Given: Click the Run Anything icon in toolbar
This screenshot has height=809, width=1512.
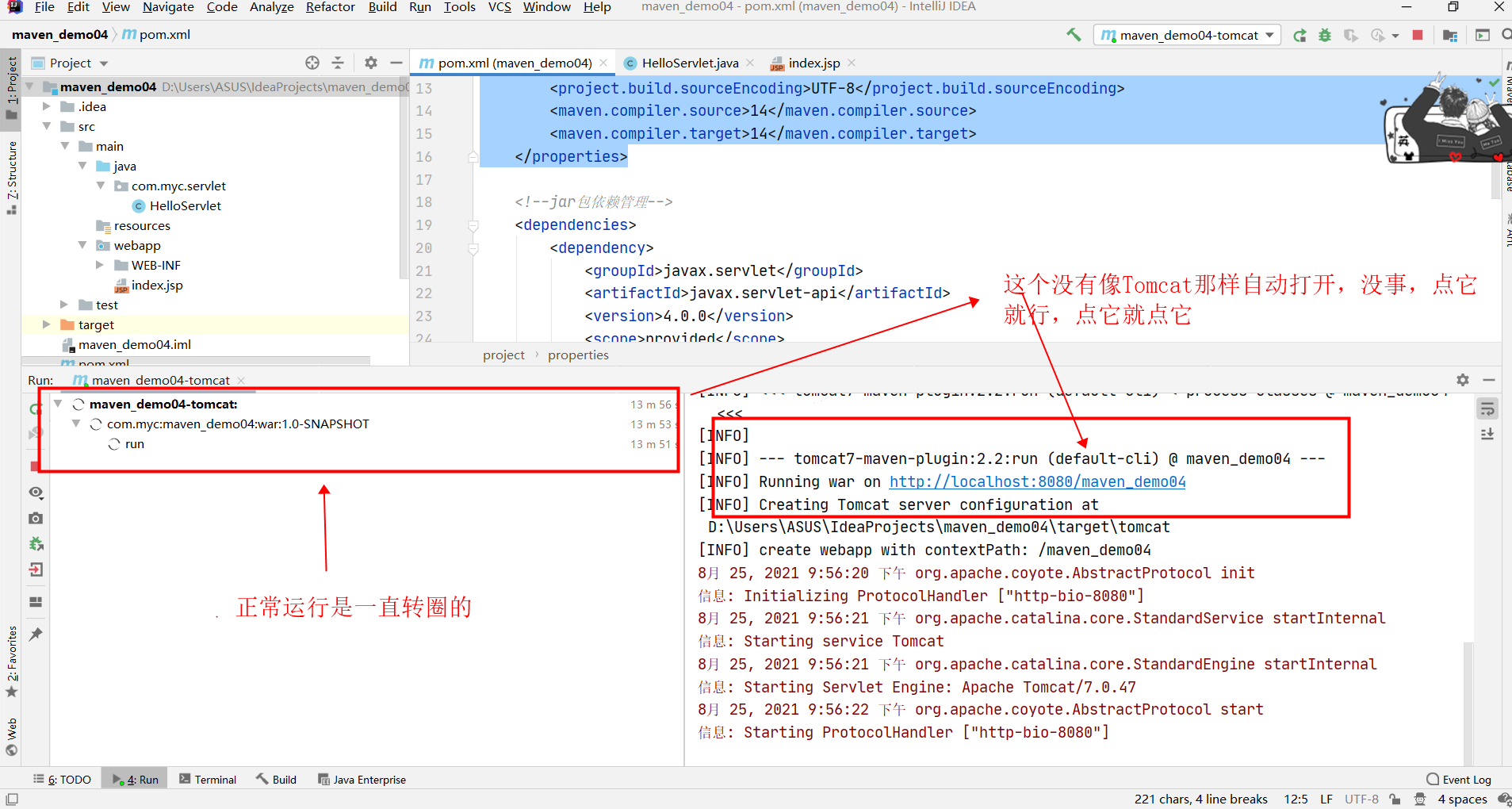Looking at the screenshot, I should pyautogui.click(x=1482, y=35).
